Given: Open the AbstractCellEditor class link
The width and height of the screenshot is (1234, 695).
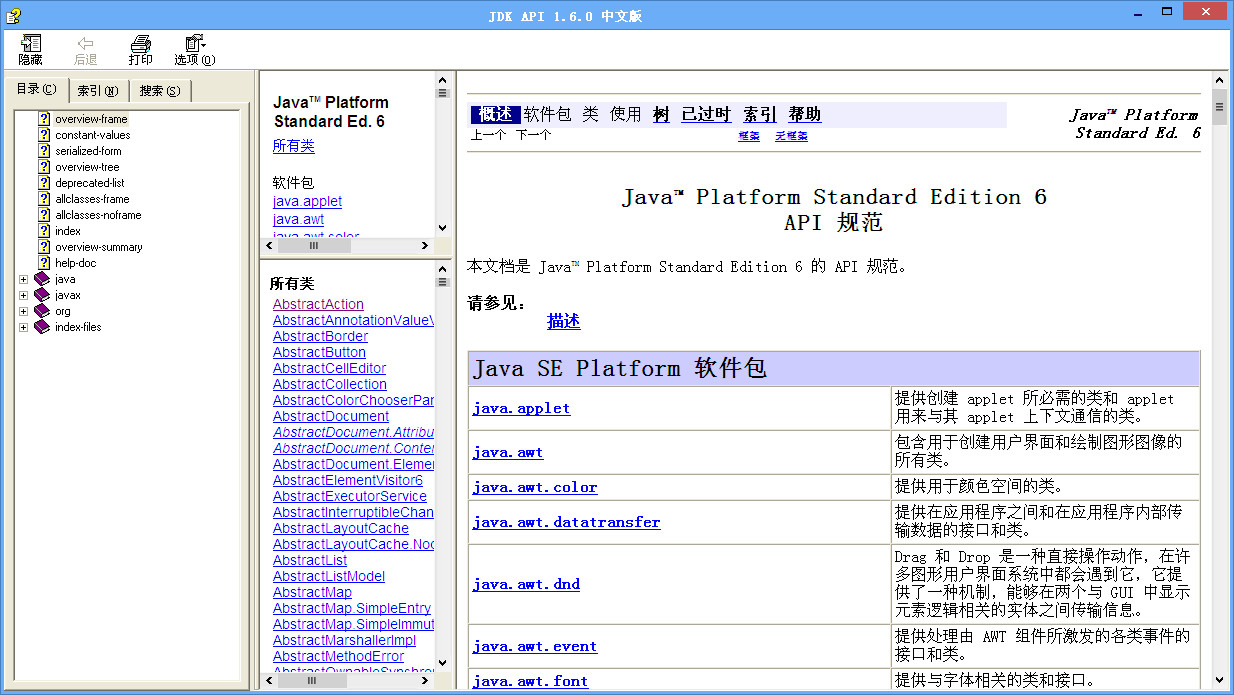Looking at the screenshot, I should pyautogui.click(x=329, y=368).
